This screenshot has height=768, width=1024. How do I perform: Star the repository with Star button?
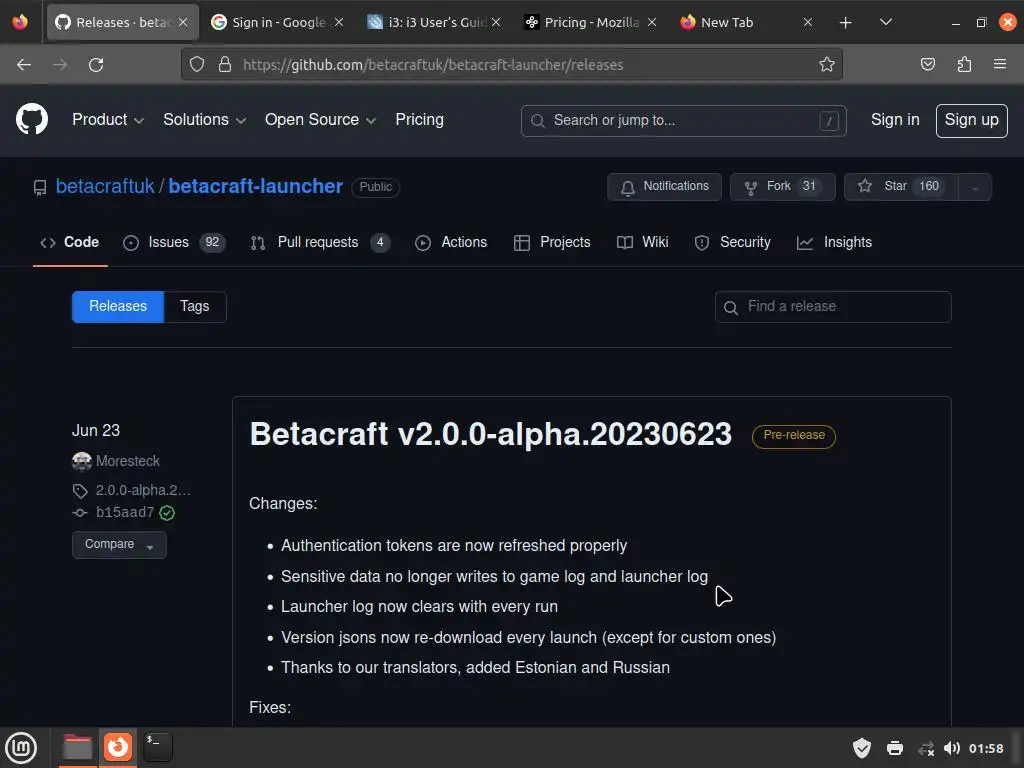901,187
